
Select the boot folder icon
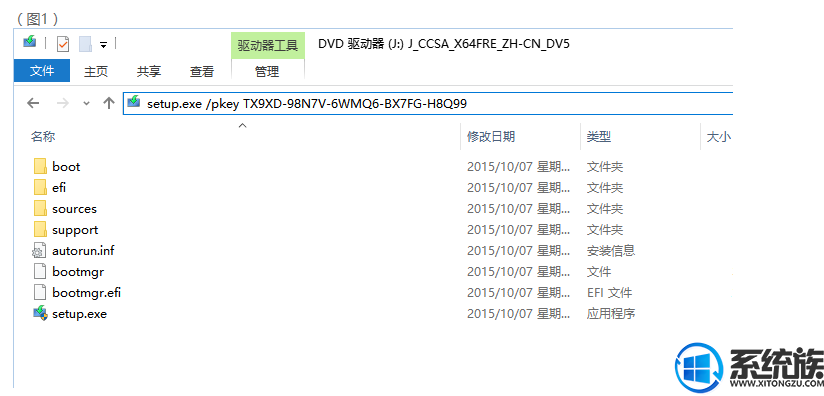pos(40,166)
